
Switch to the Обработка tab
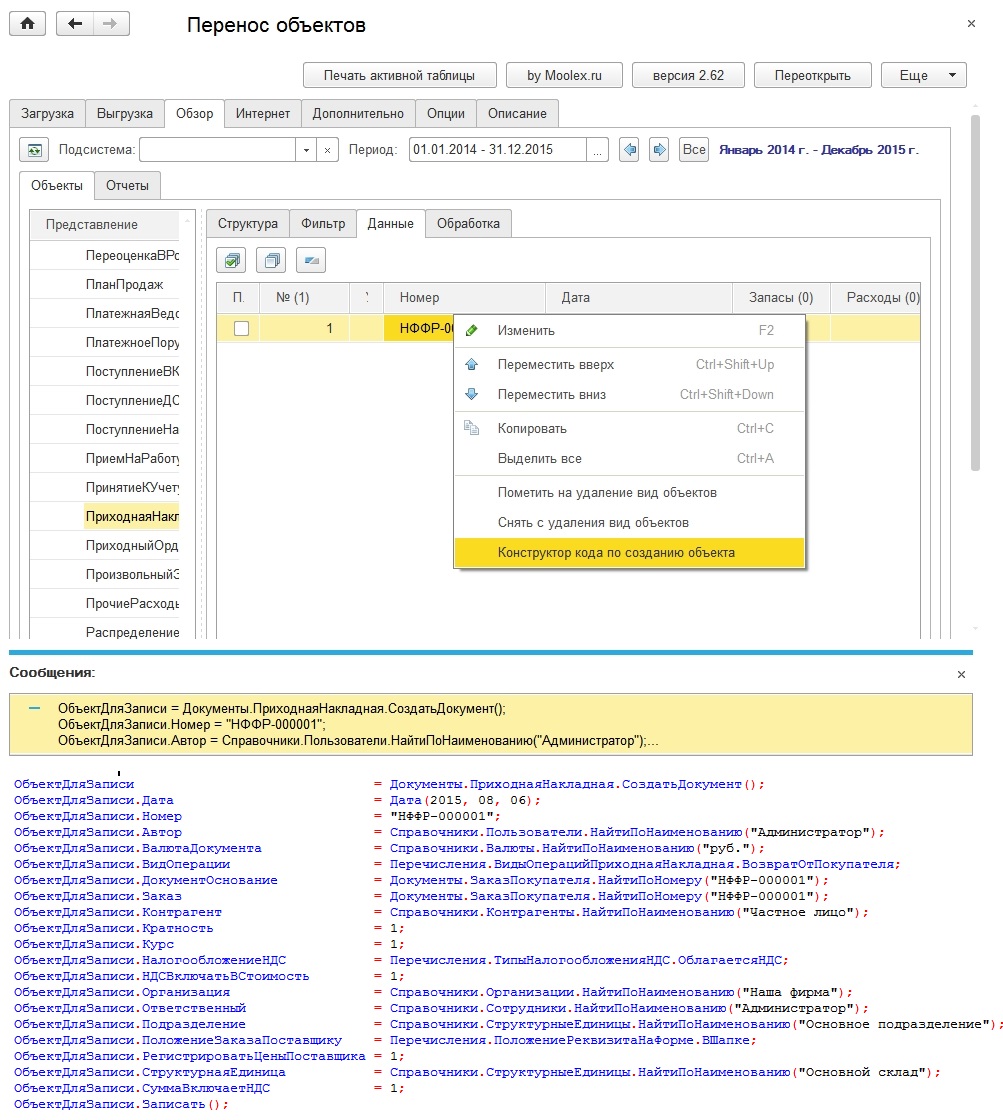point(469,224)
